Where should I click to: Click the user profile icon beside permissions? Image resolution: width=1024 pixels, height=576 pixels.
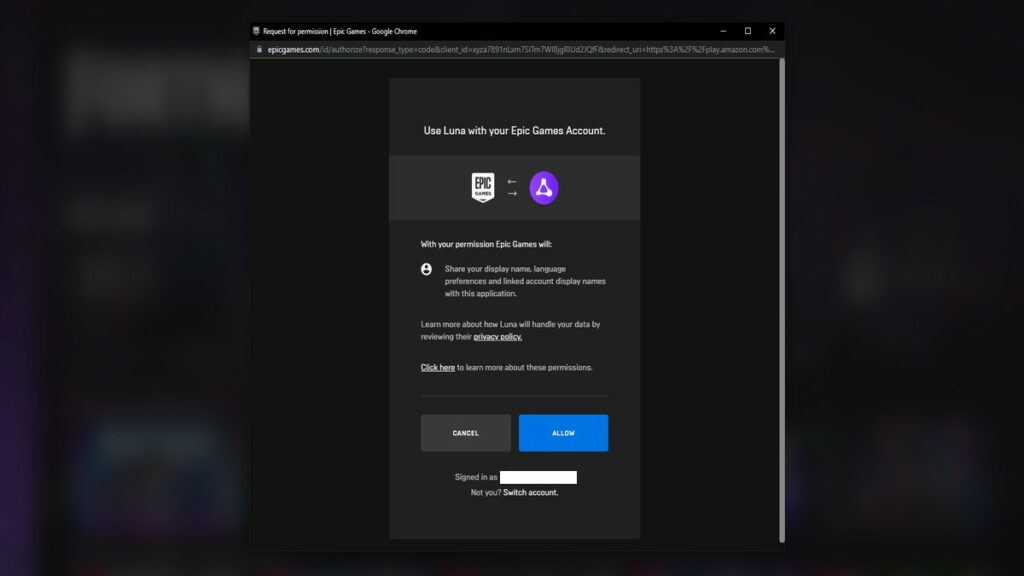click(x=427, y=269)
